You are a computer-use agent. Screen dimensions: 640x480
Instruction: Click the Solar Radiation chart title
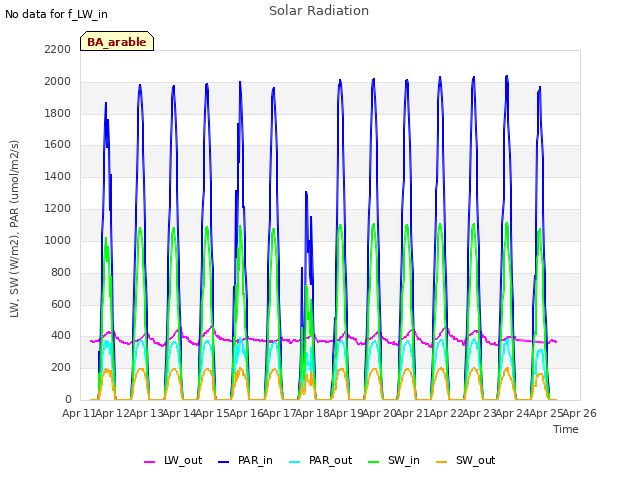[x=319, y=11]
